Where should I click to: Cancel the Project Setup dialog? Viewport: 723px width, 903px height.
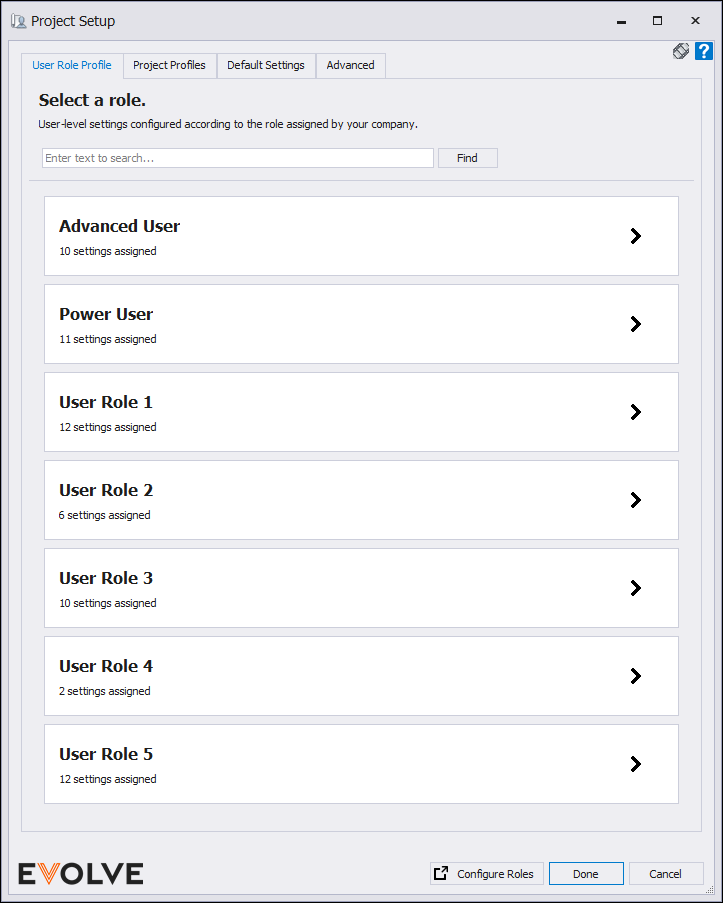click(x=665, y=874)
